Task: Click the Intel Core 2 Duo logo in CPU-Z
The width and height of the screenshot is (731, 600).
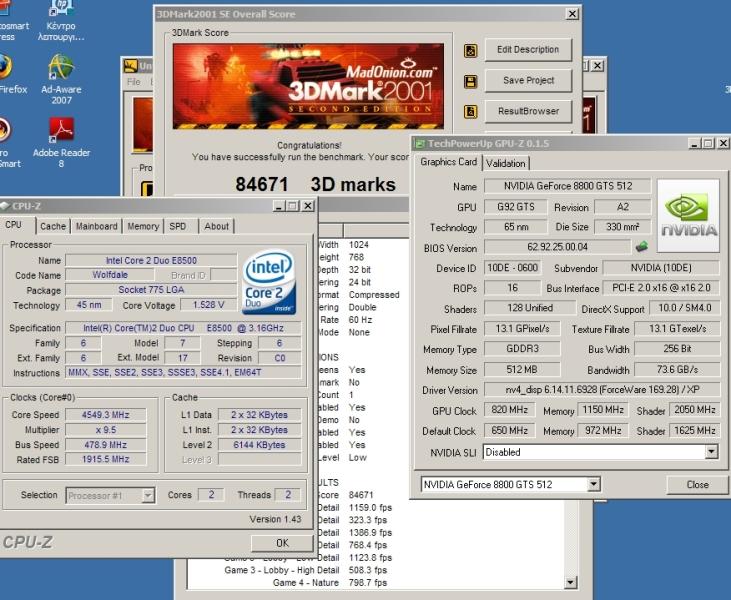Action: pyautogui.click(x=269, y=282)
